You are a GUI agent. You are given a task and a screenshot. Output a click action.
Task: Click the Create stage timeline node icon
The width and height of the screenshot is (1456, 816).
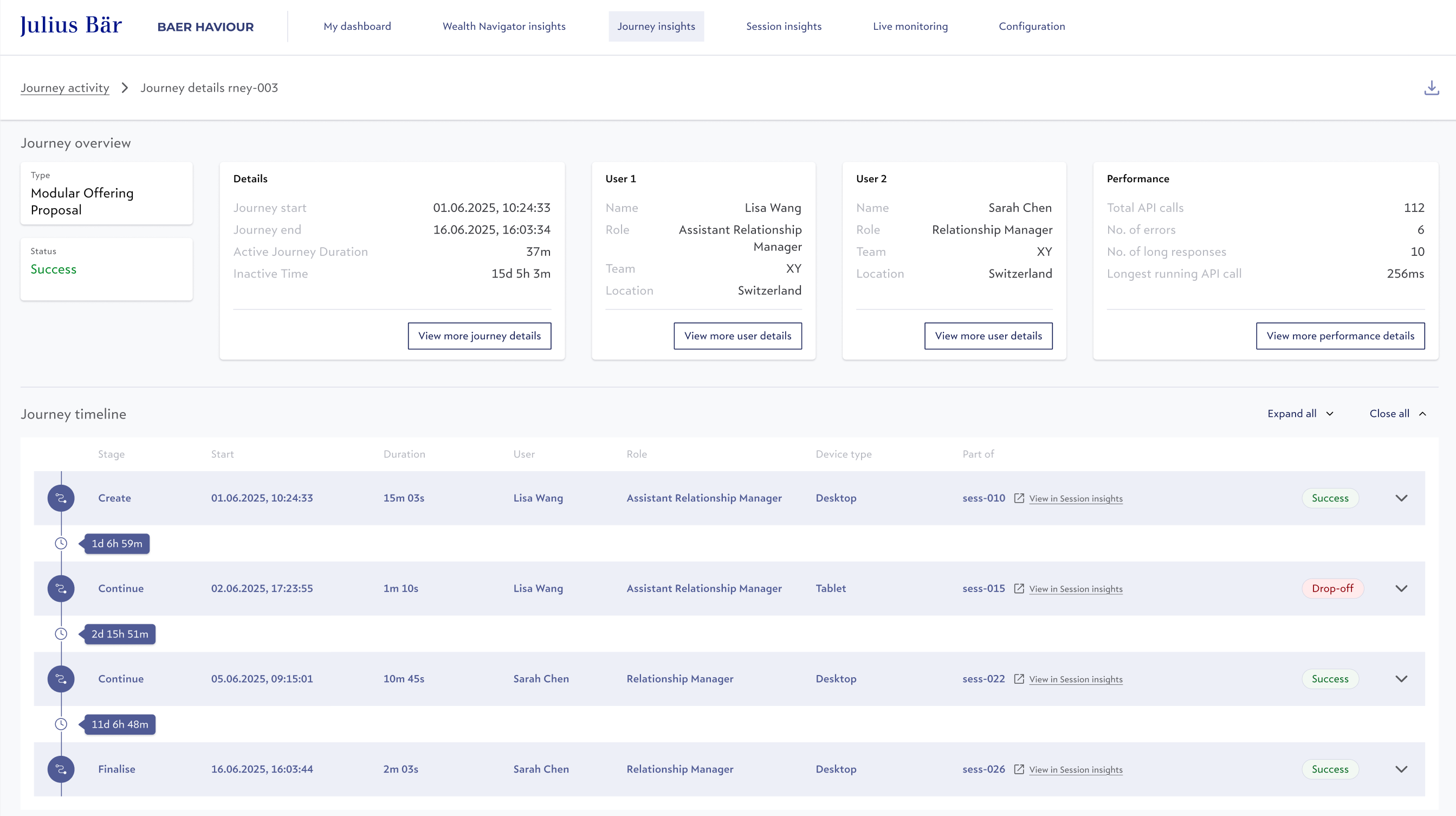coord(61,498)
